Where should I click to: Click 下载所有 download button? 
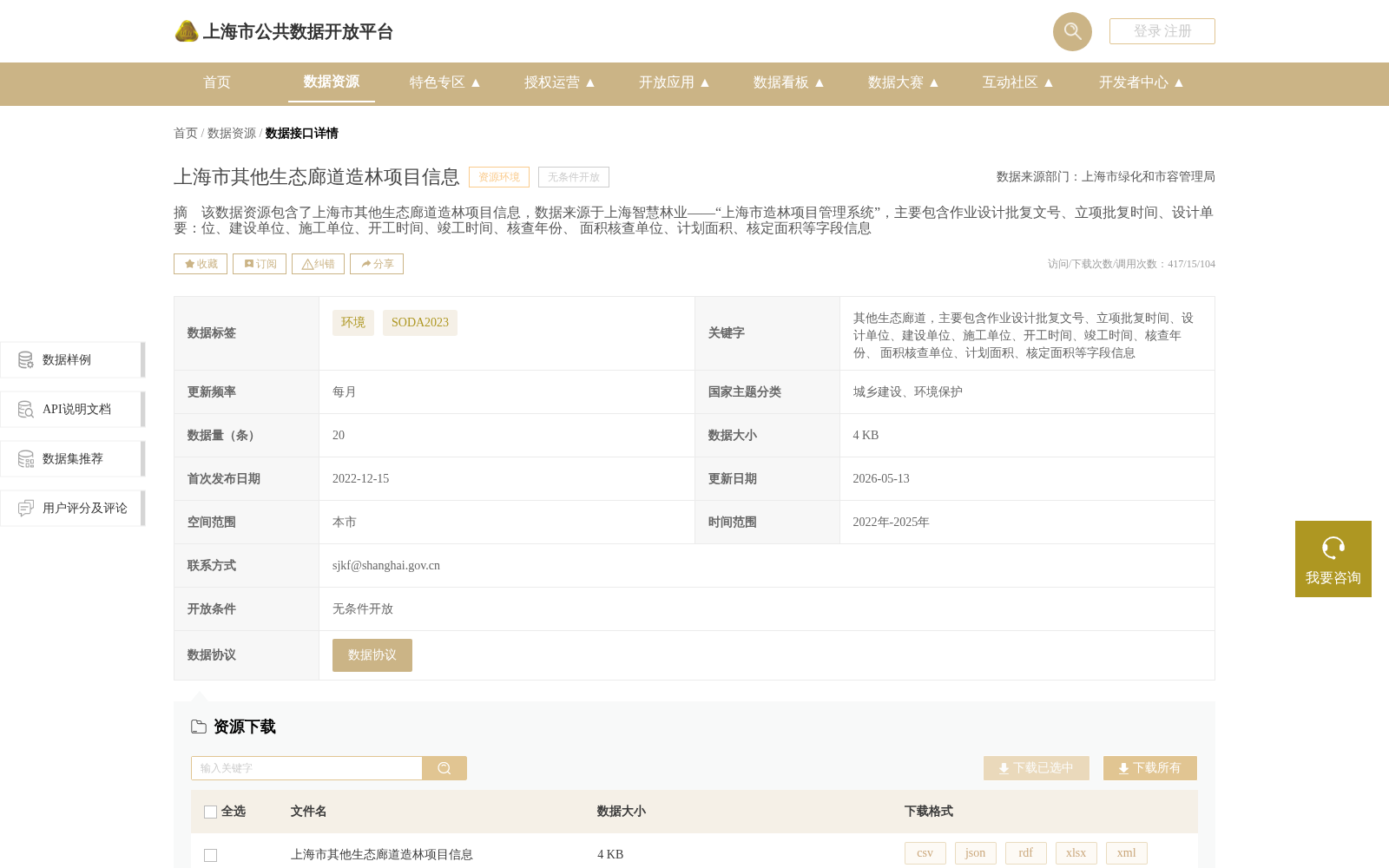coord(1150,768)
